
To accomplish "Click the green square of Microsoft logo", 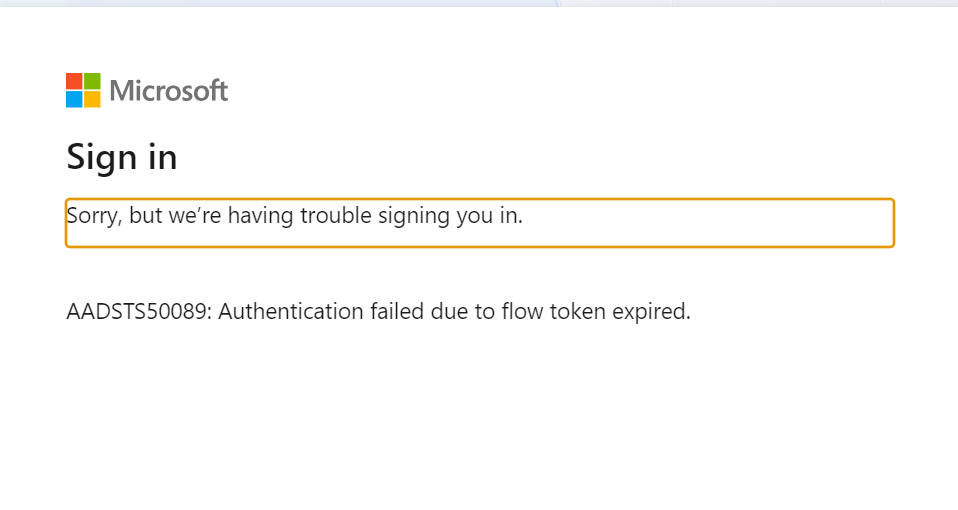I will click(x=92, y=81).
